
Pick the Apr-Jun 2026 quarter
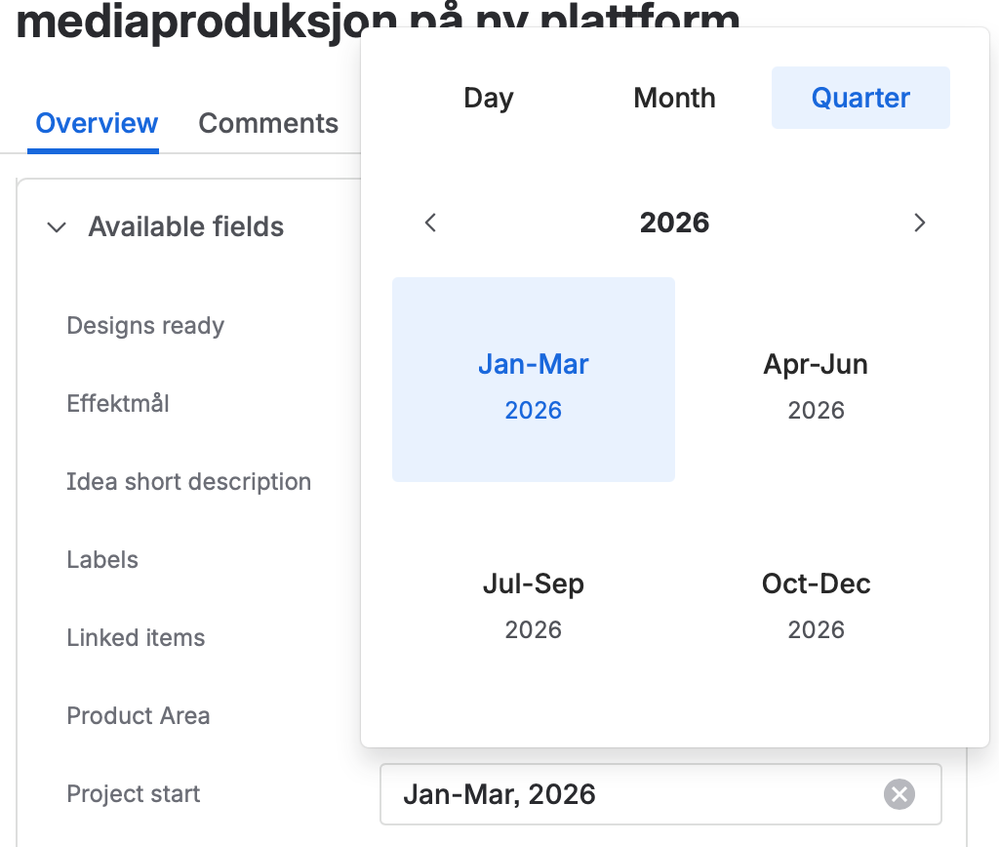coord(816,380)
